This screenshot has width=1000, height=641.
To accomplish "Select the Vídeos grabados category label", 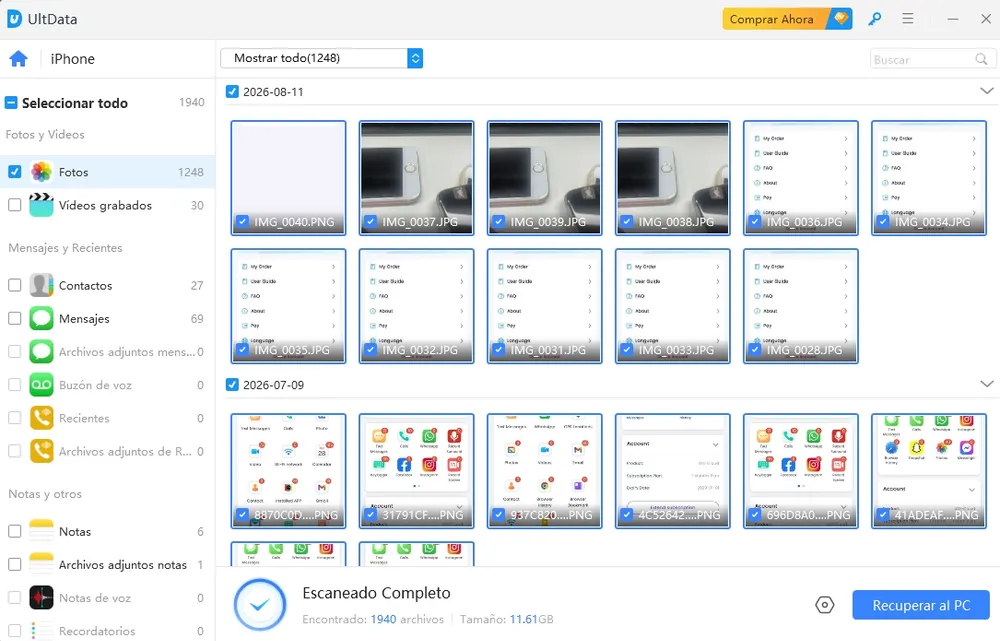I will click(105, 205).
